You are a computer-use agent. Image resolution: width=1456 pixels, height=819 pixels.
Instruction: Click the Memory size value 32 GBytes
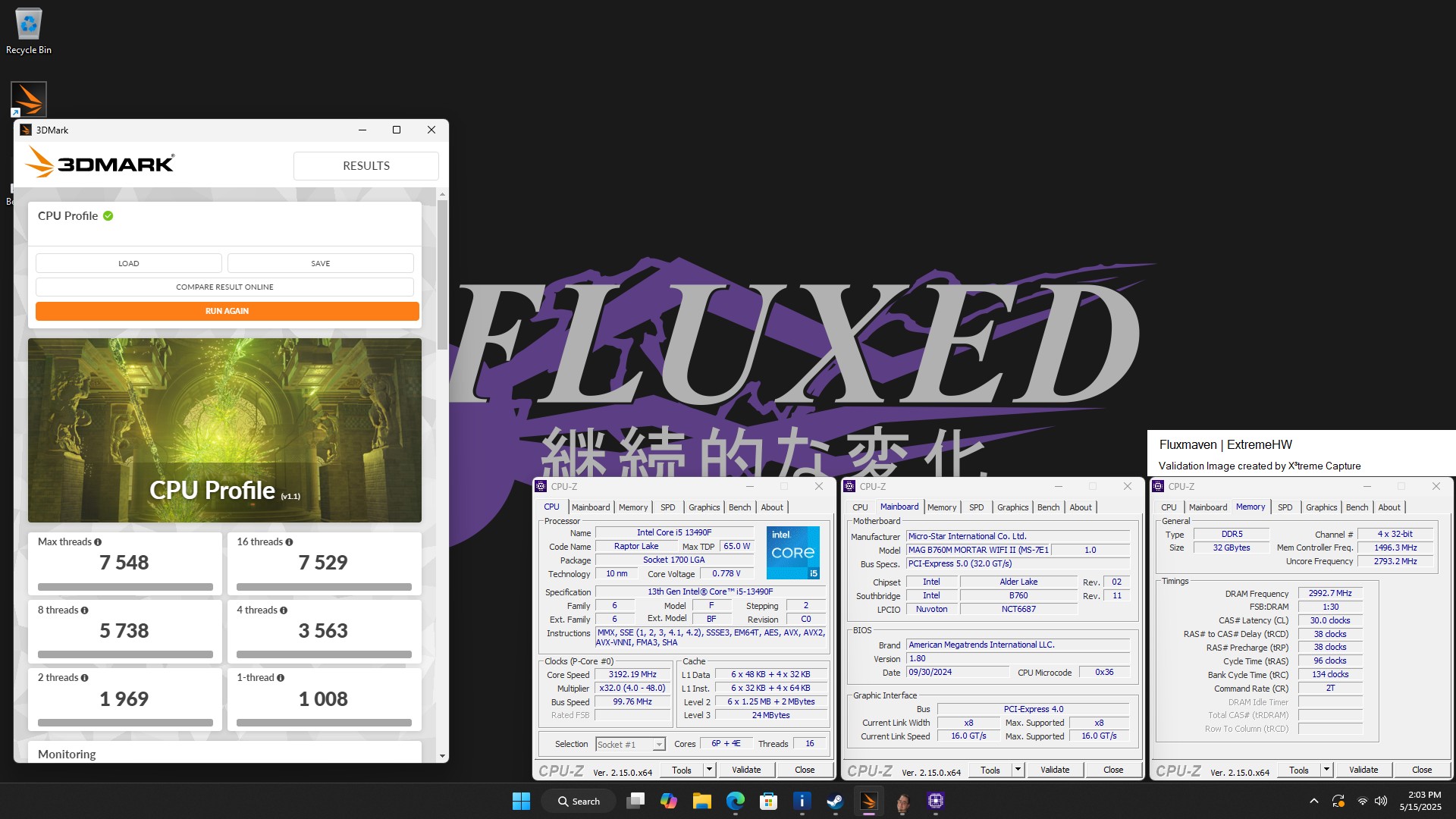point(1232,548)
